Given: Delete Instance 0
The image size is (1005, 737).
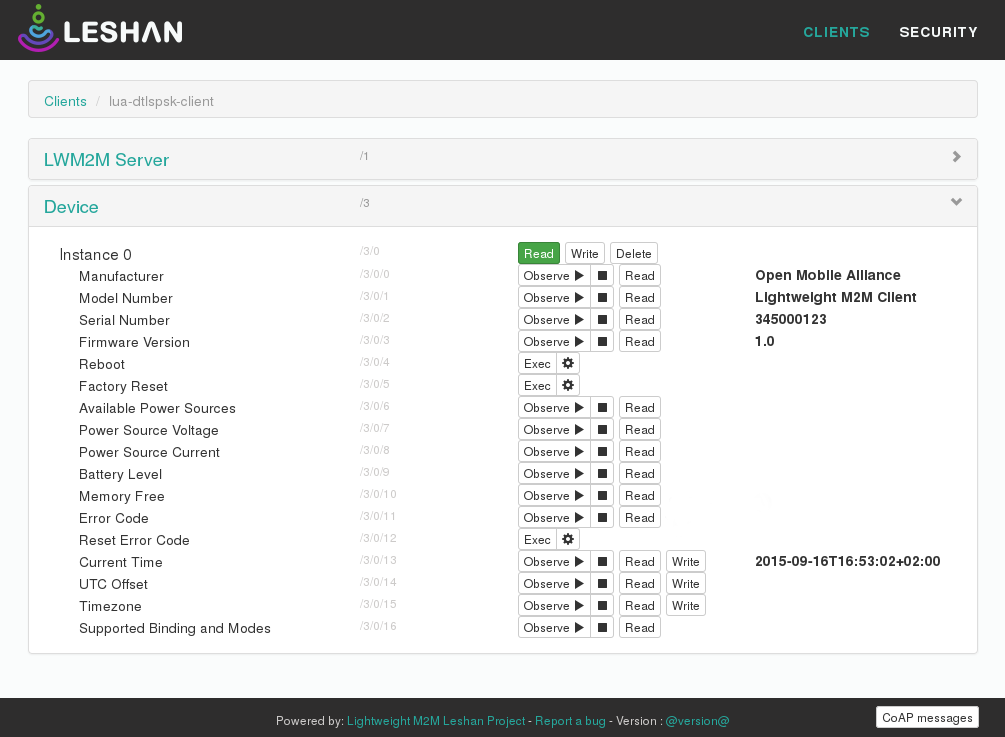Looking at the screenshot, I should (633, 253).
